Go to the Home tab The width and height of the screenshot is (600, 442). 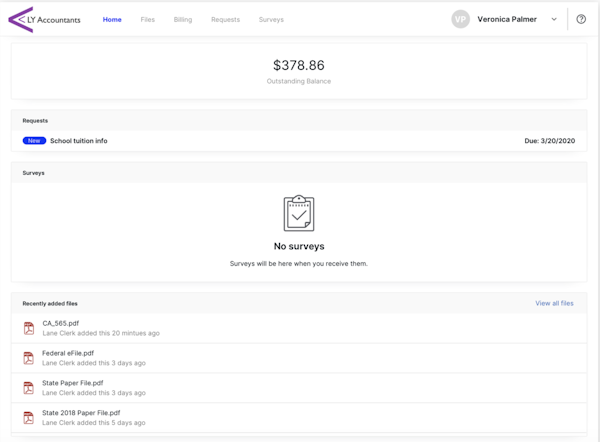pyautogui.click(x=112, y=19)
